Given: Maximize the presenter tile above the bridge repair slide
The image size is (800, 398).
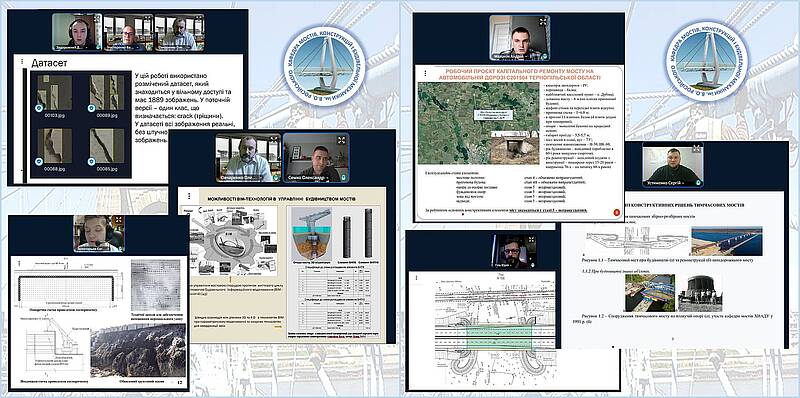Looking at the screenshot, I should [543, 22].
